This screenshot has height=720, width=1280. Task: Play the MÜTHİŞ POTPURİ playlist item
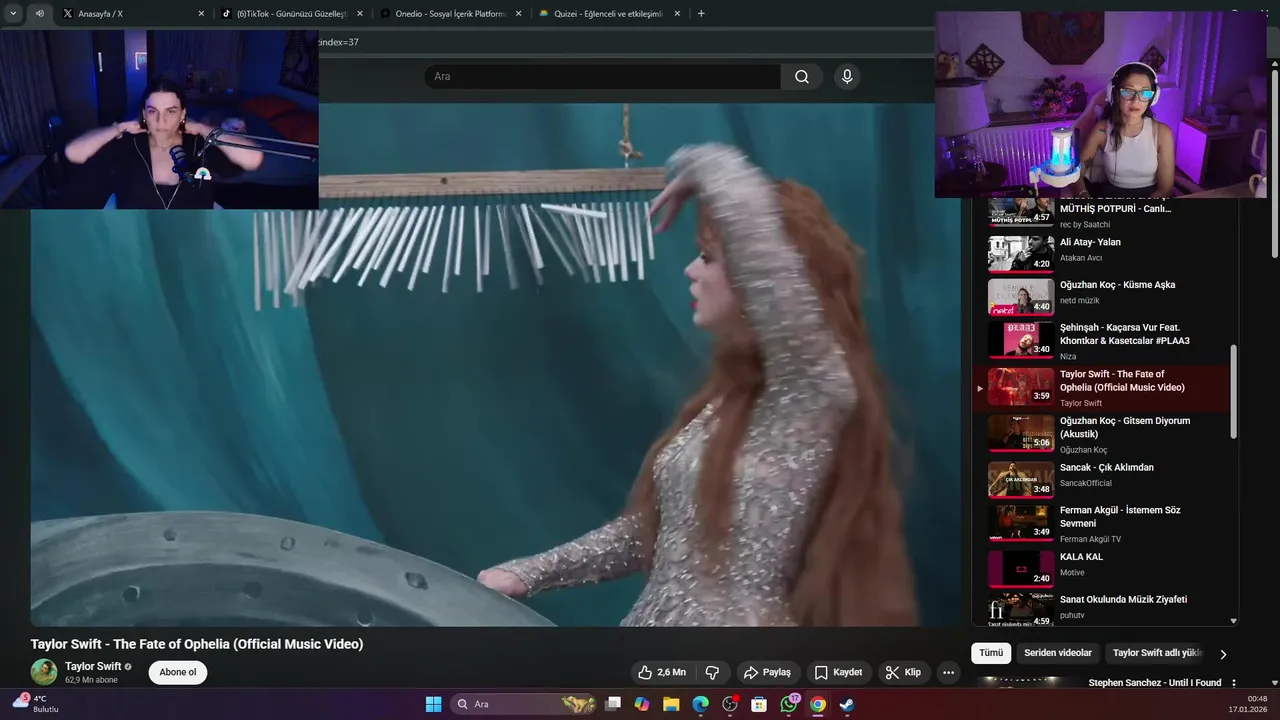[1100, 213]
